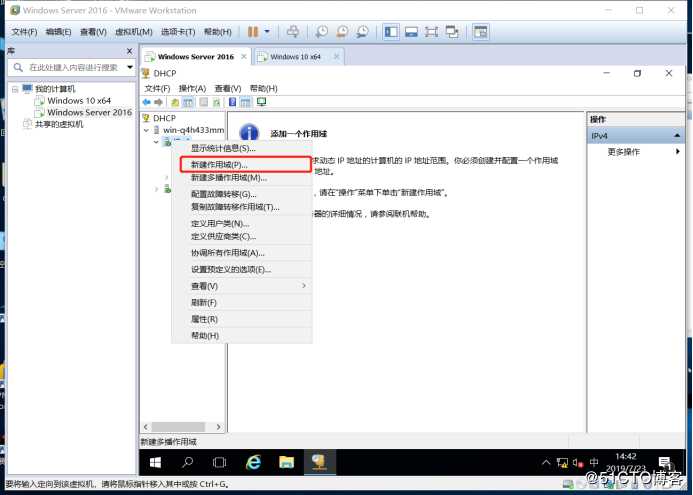Click the DHCP toolbar refresh icon
The image size is (693, 495).
pyautogui.click(x=217, y=103)
